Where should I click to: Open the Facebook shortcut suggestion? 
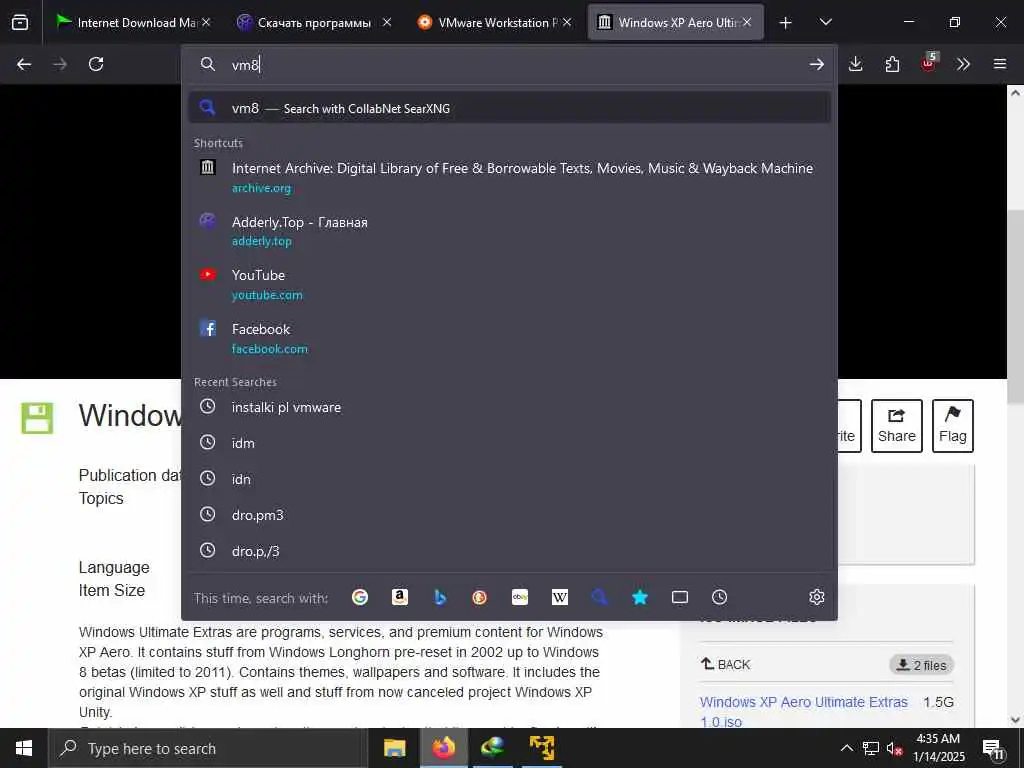(509, 338)
